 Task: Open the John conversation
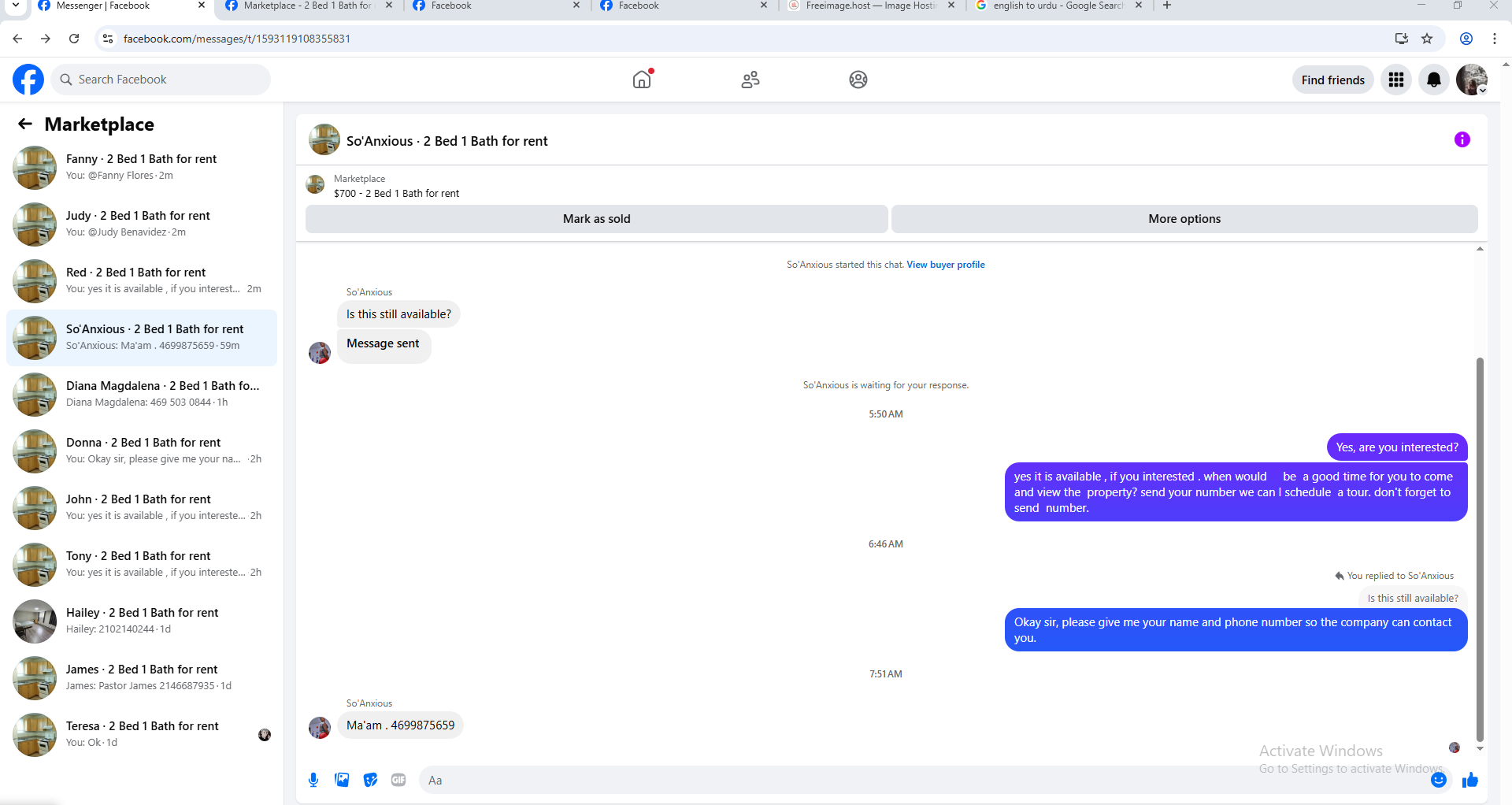(x=142, y=508)
